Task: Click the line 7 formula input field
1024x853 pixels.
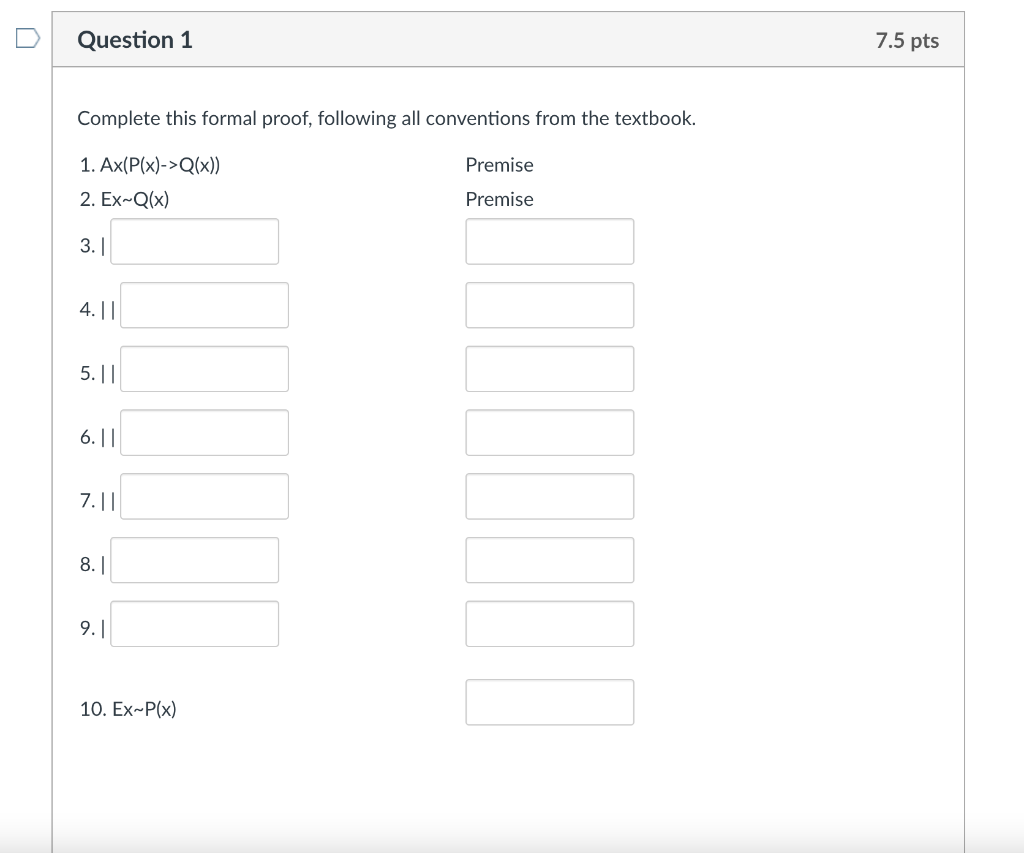Action: [x=204, y=497]
